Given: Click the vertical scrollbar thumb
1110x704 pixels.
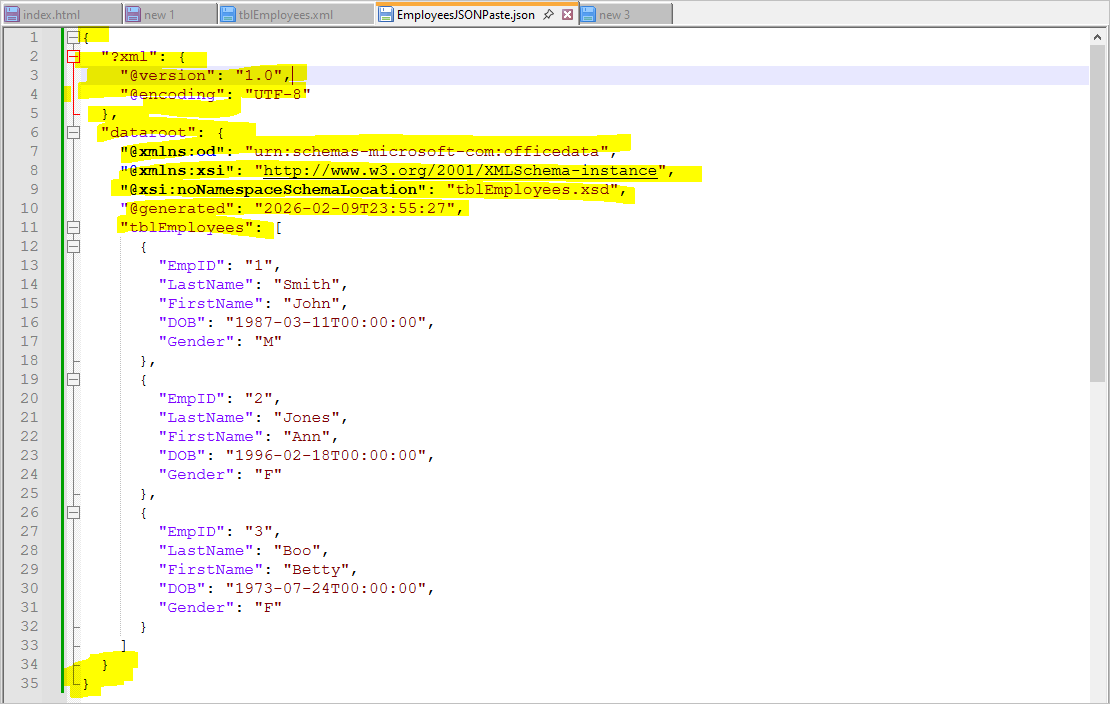Looking at the screenshot, I should click(1097, 213).
